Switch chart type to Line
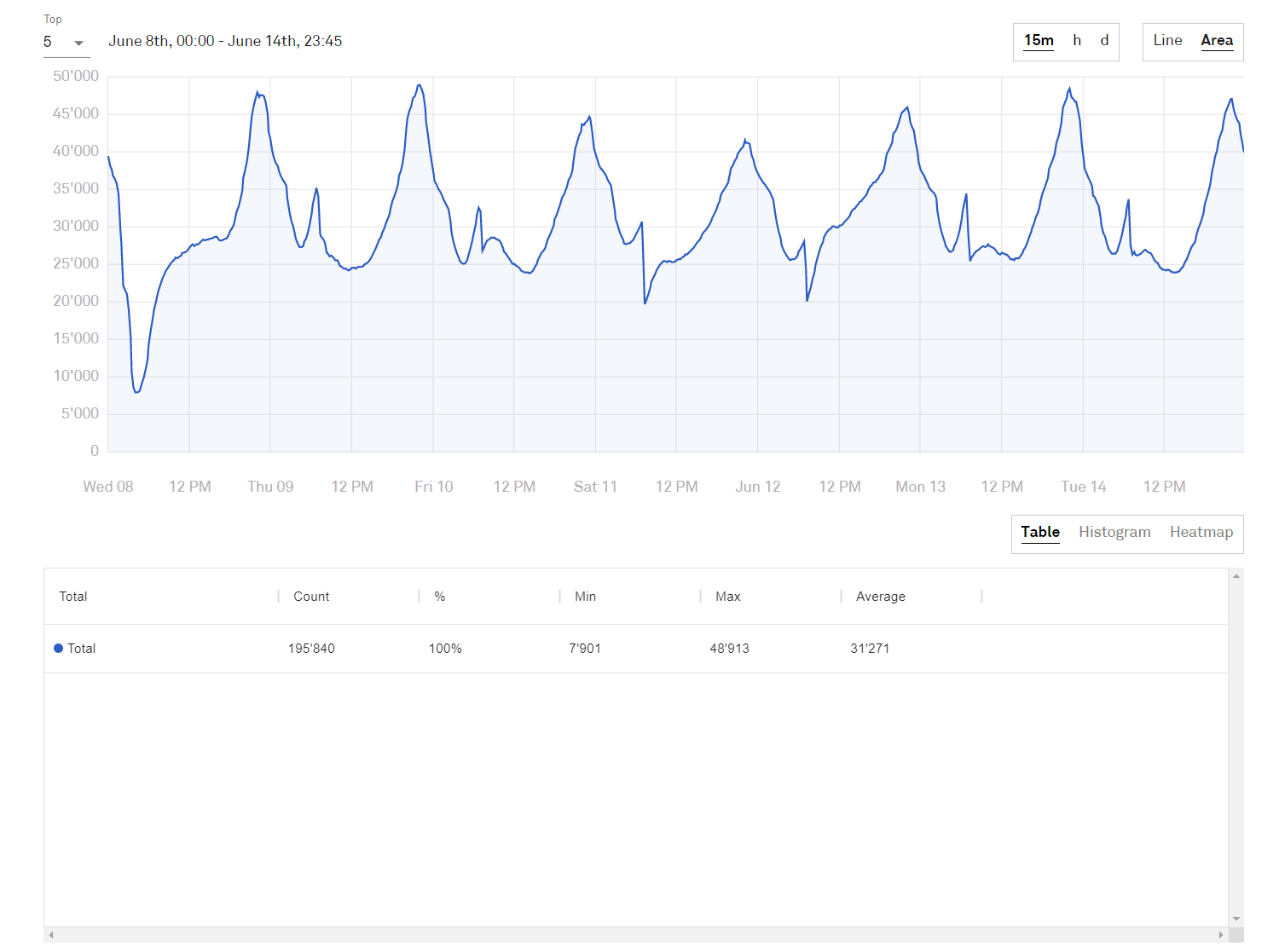This screenshot has width=1279, height=952. [x=1167, y=41]
